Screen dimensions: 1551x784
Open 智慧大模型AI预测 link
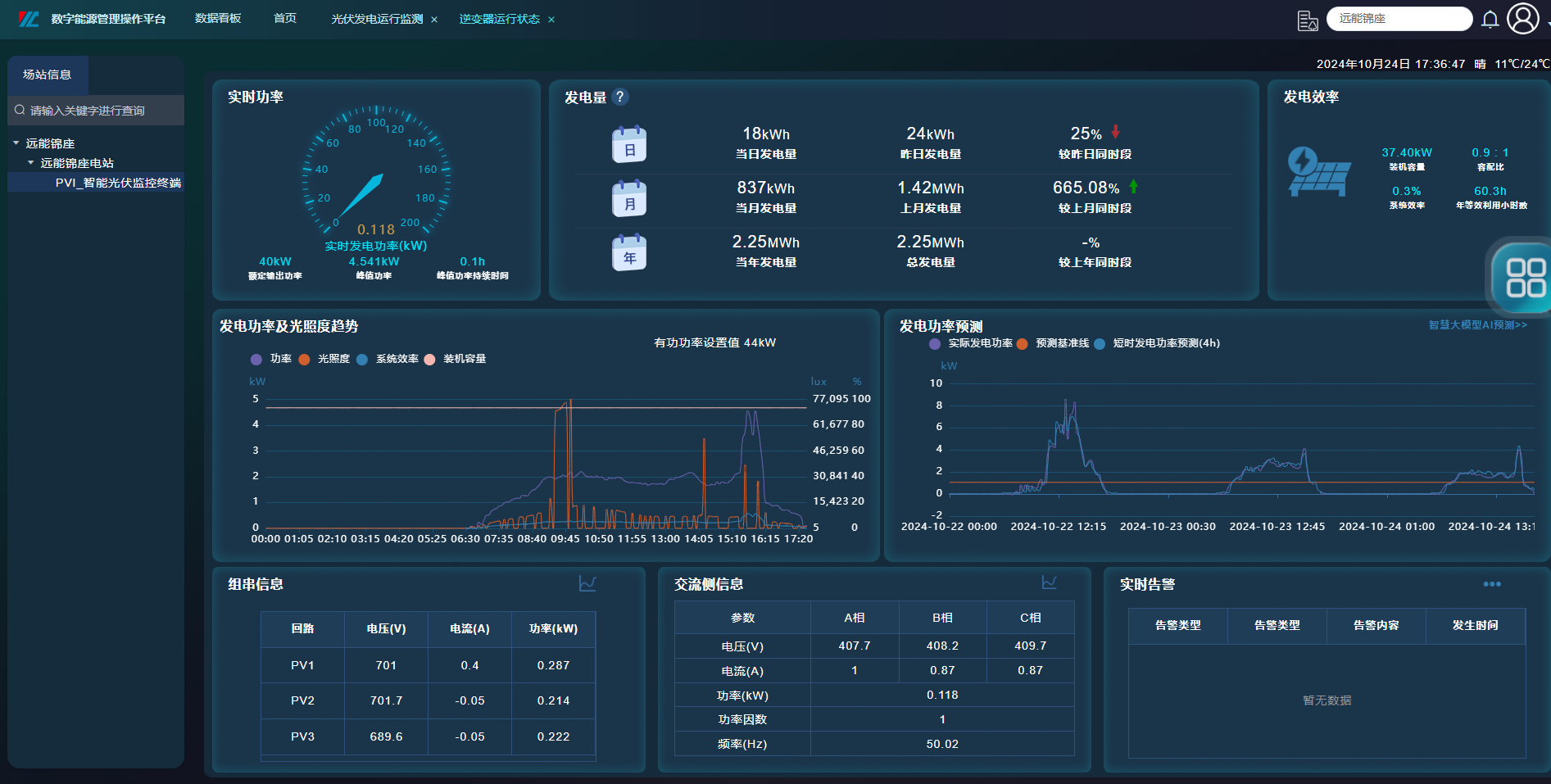coord(1476,325)
